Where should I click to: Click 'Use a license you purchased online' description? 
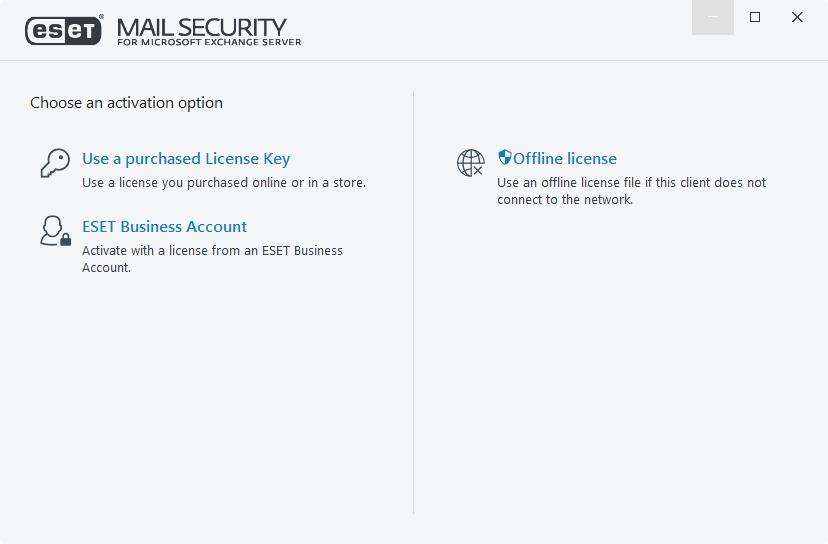click(x=224, y=183)
